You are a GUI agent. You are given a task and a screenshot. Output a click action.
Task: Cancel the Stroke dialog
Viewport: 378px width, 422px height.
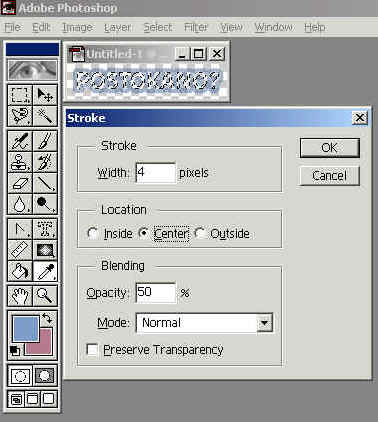click(330, 176)
